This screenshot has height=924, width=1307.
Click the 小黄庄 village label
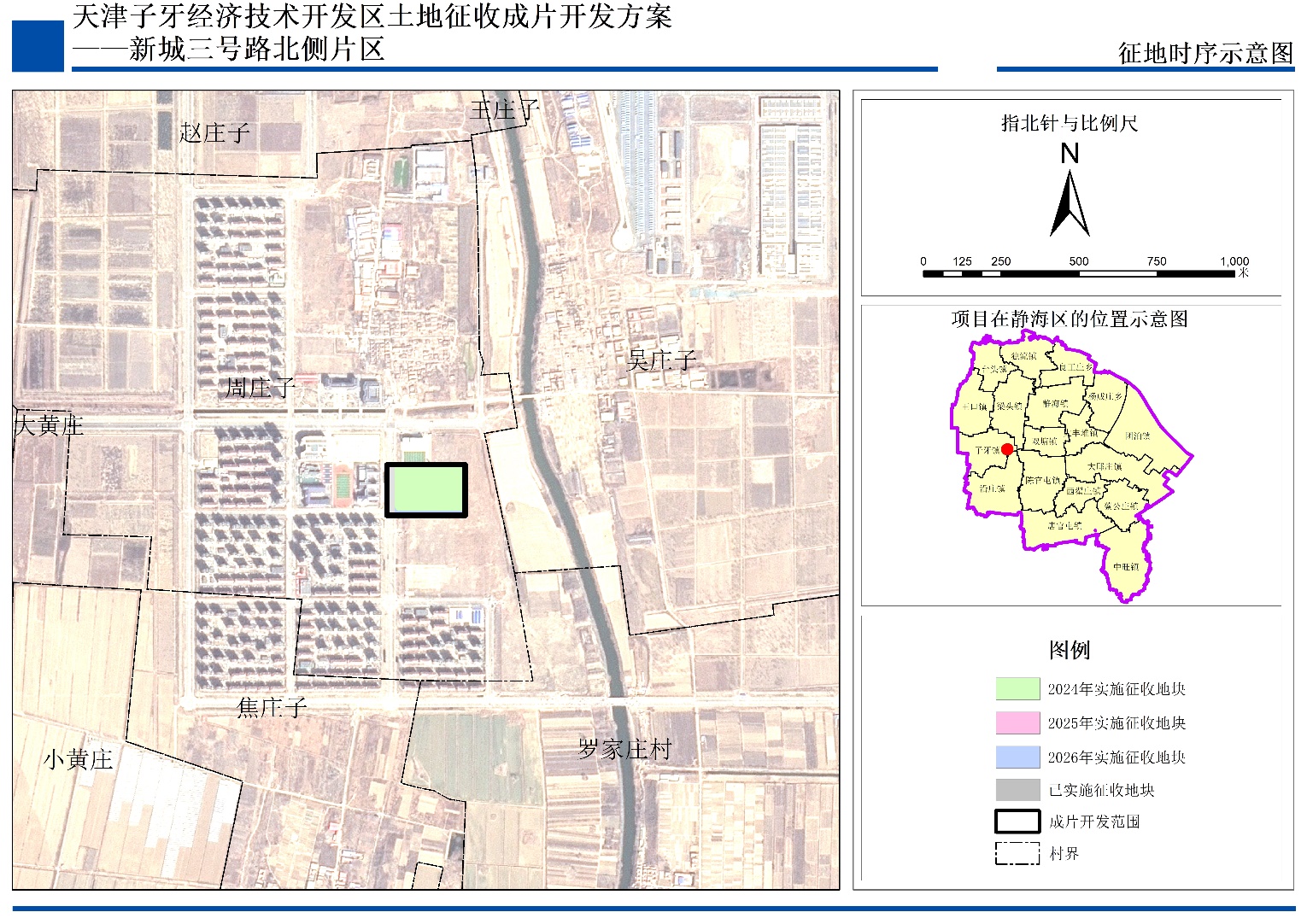78,759
